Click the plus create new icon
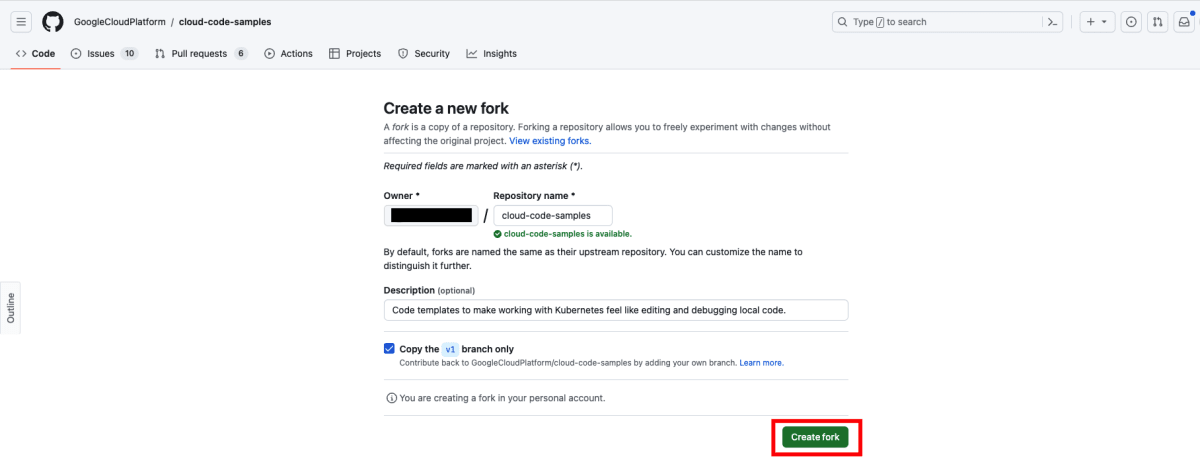The width and height of the screenshot is (1200, 472). (1090, 21)
